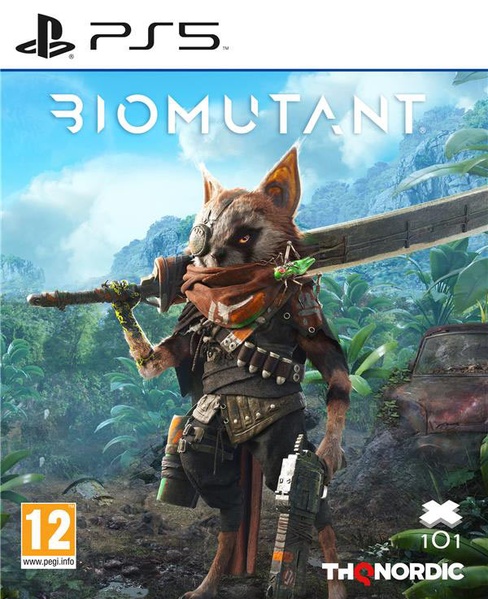Click the character's orange glowing eye
Screen dimensions: 488x599
click(x=245, y=240)
